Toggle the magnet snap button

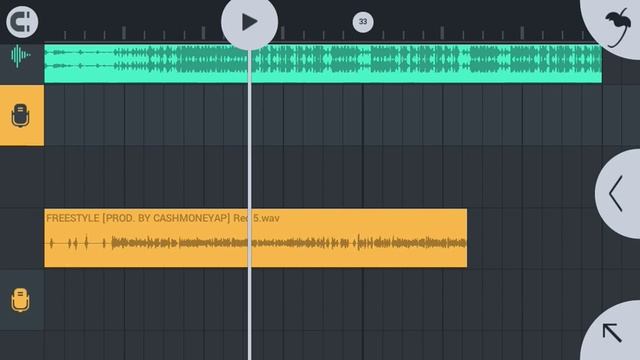point(22,22)
